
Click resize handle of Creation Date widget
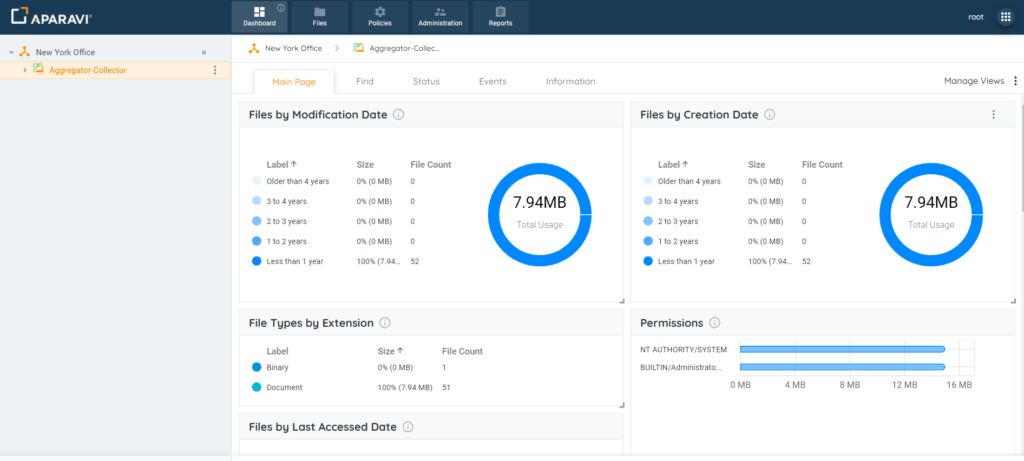click(x=1012, y=301)
